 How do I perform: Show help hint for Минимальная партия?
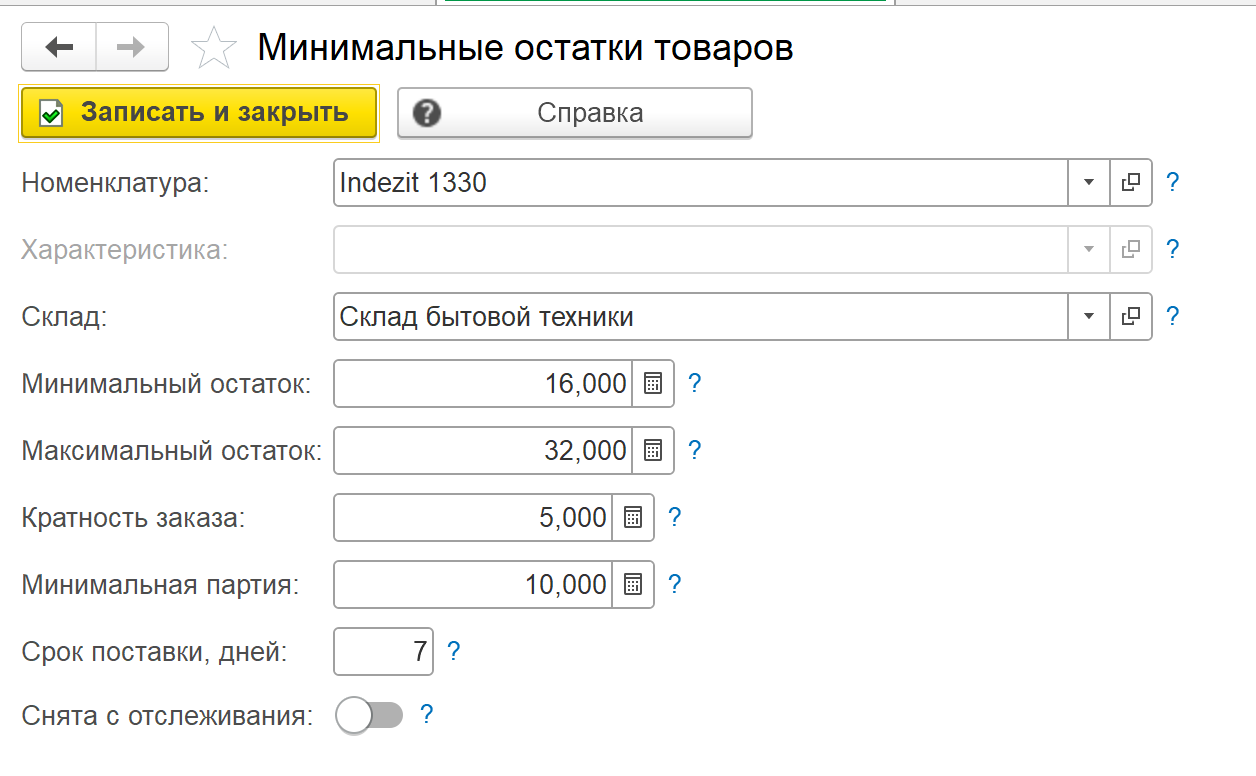pyautogui.click(x=675, y=584)
